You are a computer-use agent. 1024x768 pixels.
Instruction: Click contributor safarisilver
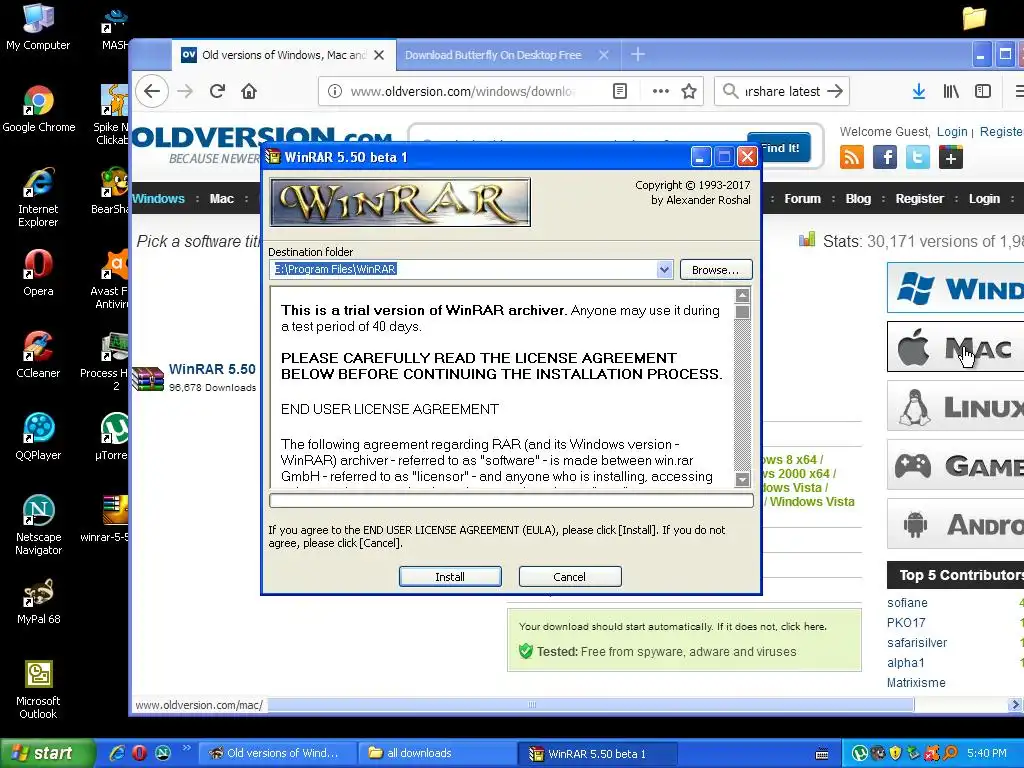coord(917,643)
